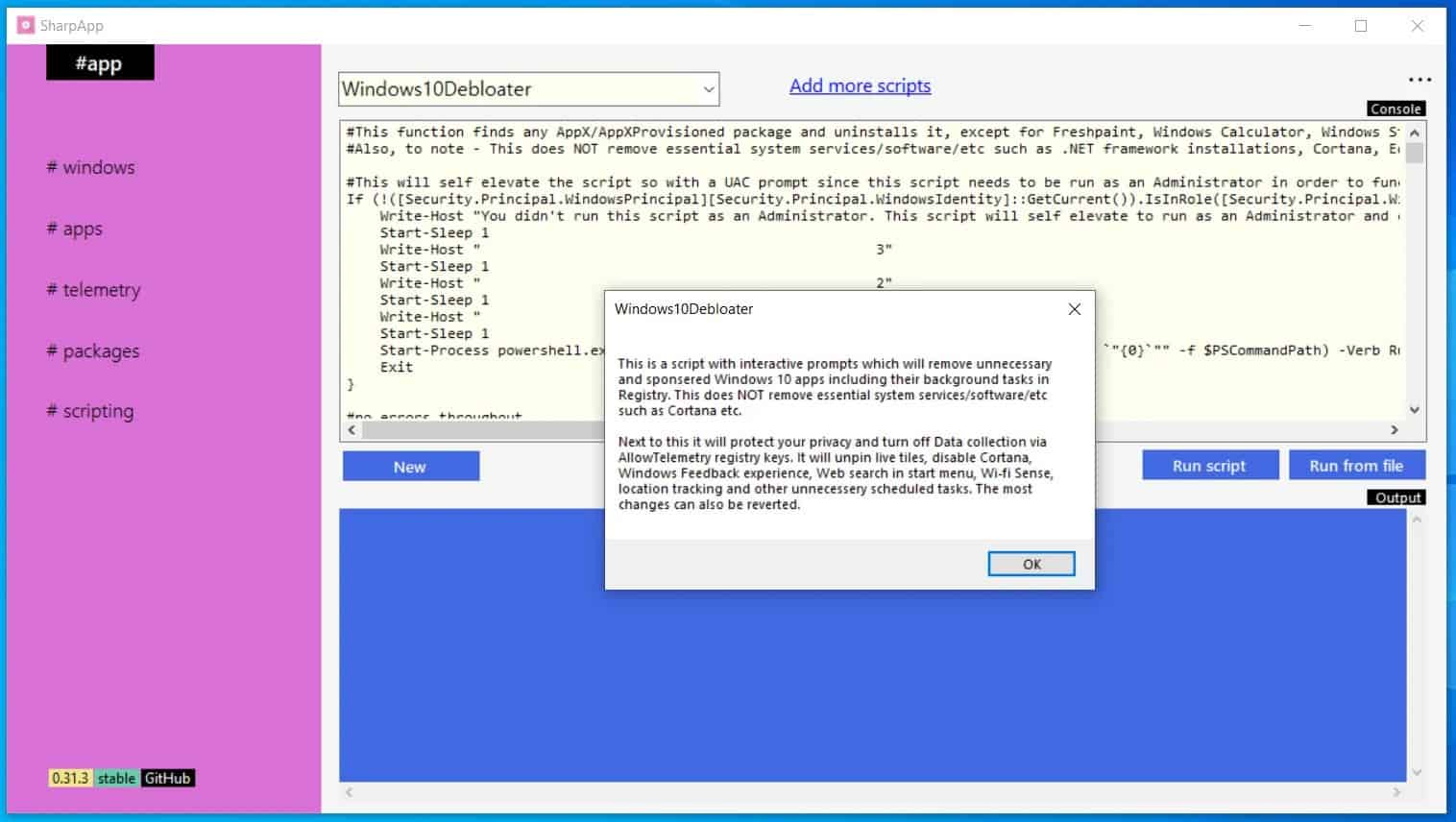Click the Add more scripts link
The height and width of the screenshot is (822, 1456).
pos(860,86)
